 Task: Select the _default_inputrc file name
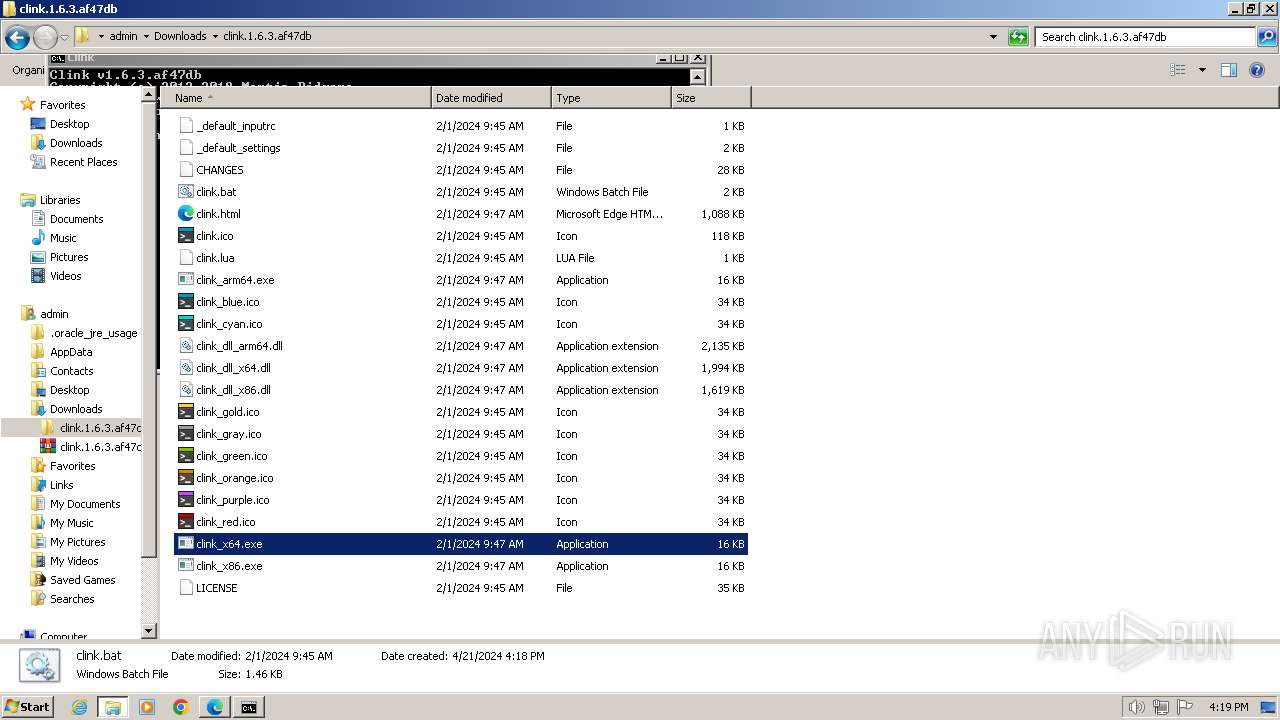coord(236,126)
